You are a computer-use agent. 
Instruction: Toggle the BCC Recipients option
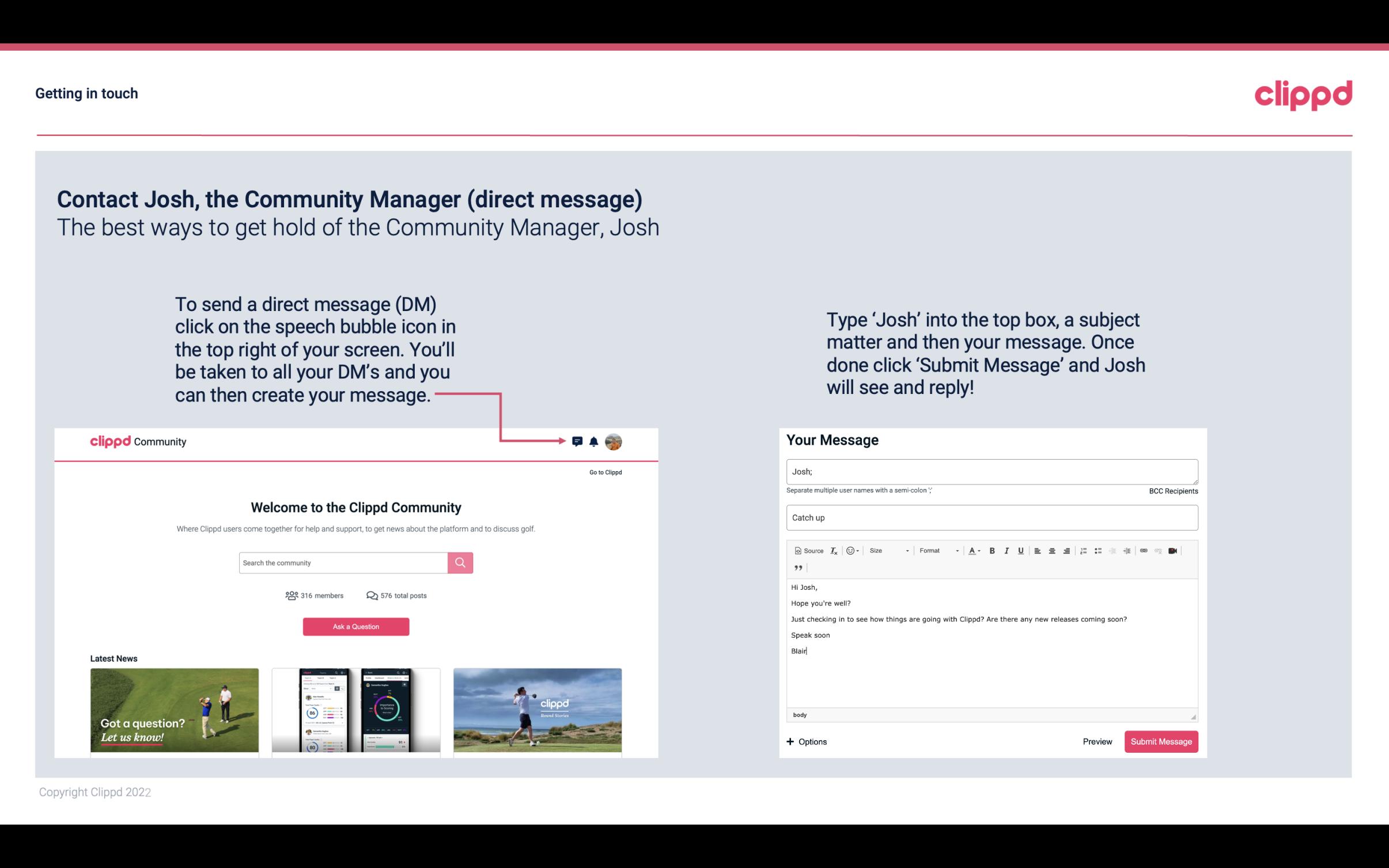(x=1174, y=491)
